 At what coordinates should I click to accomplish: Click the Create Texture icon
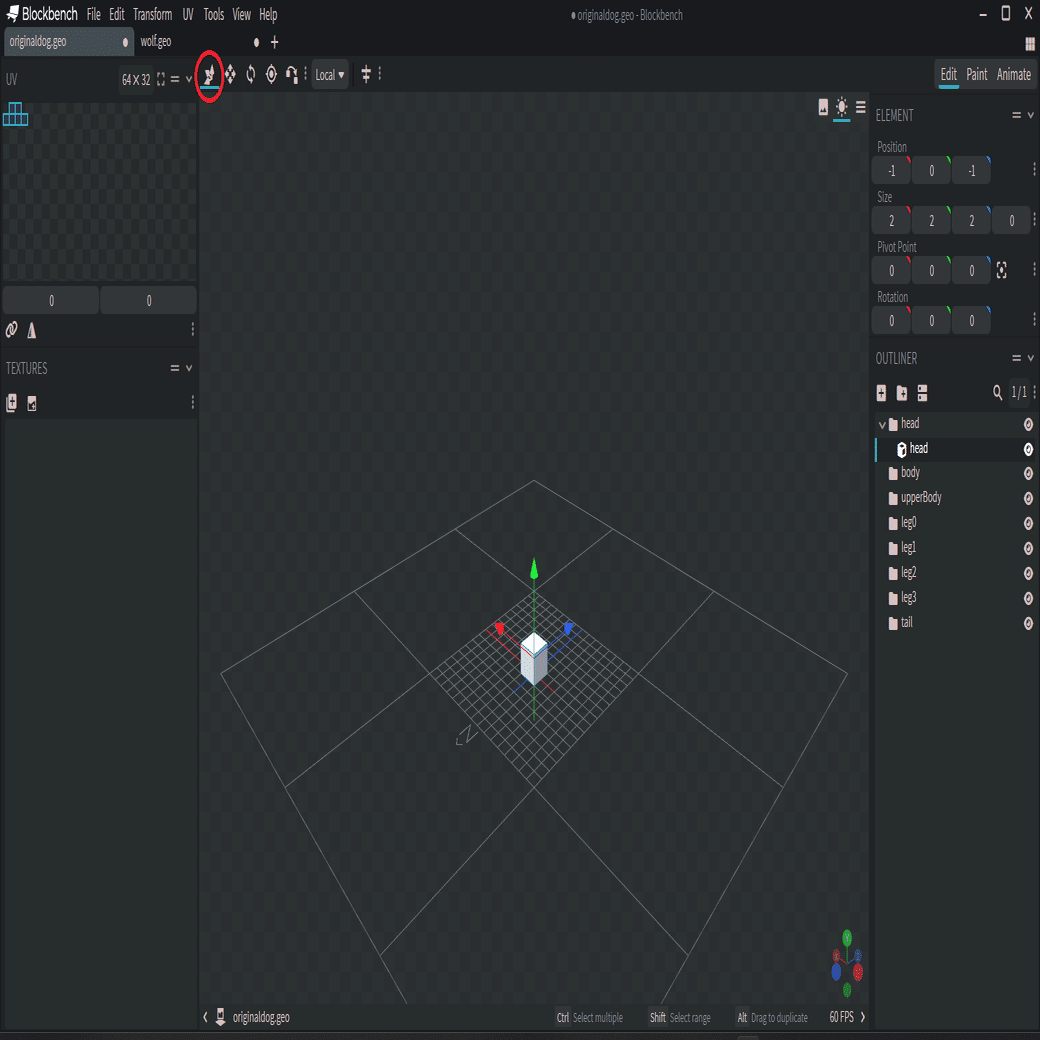32,403
